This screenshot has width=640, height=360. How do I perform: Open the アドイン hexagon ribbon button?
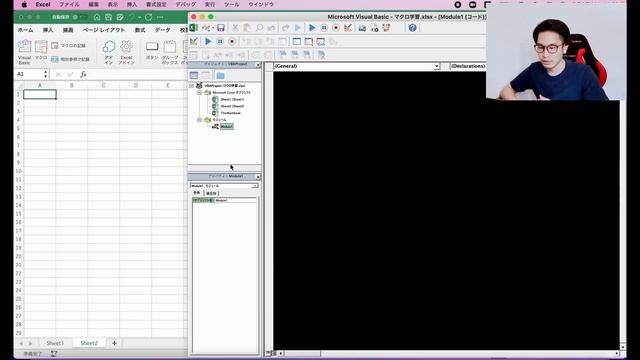(109, 52)
